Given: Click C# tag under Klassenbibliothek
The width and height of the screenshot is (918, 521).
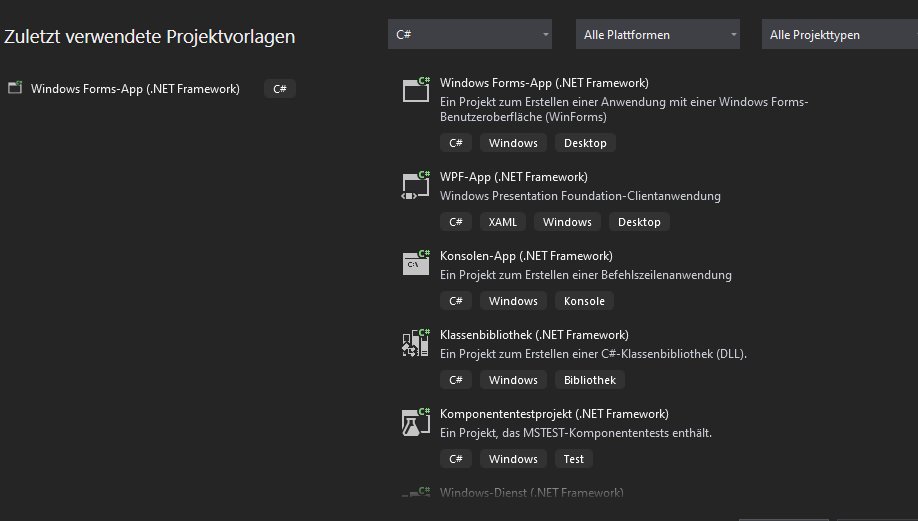Looking at the screenshot, I should (x=455, y=380).
